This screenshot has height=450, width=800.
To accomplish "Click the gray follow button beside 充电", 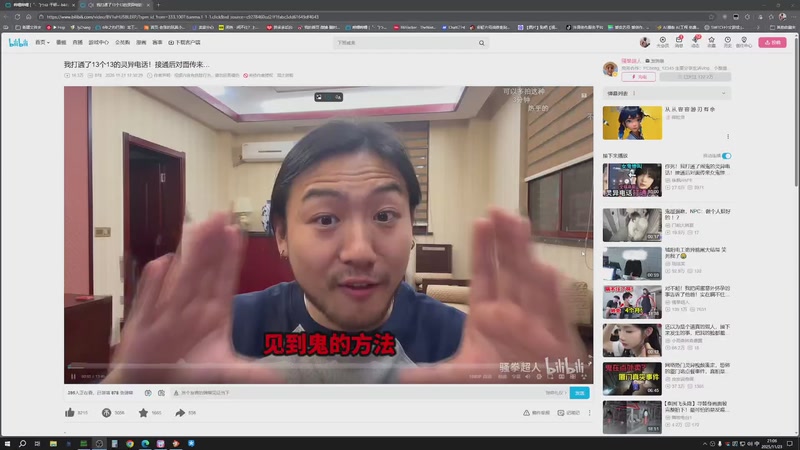I will point(695,77).
